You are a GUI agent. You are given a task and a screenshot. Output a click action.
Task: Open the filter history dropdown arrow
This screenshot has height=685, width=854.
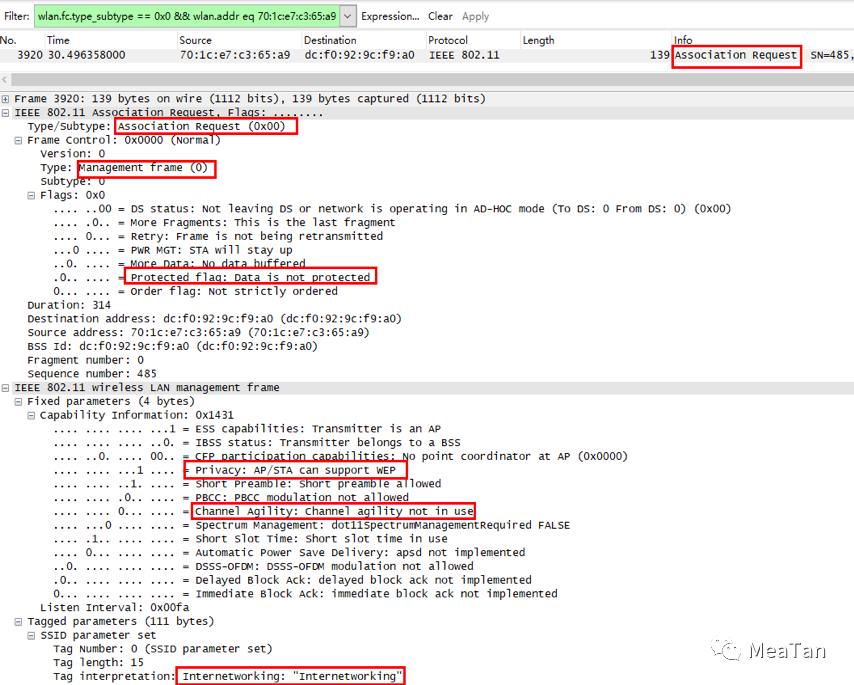[347, 16]
